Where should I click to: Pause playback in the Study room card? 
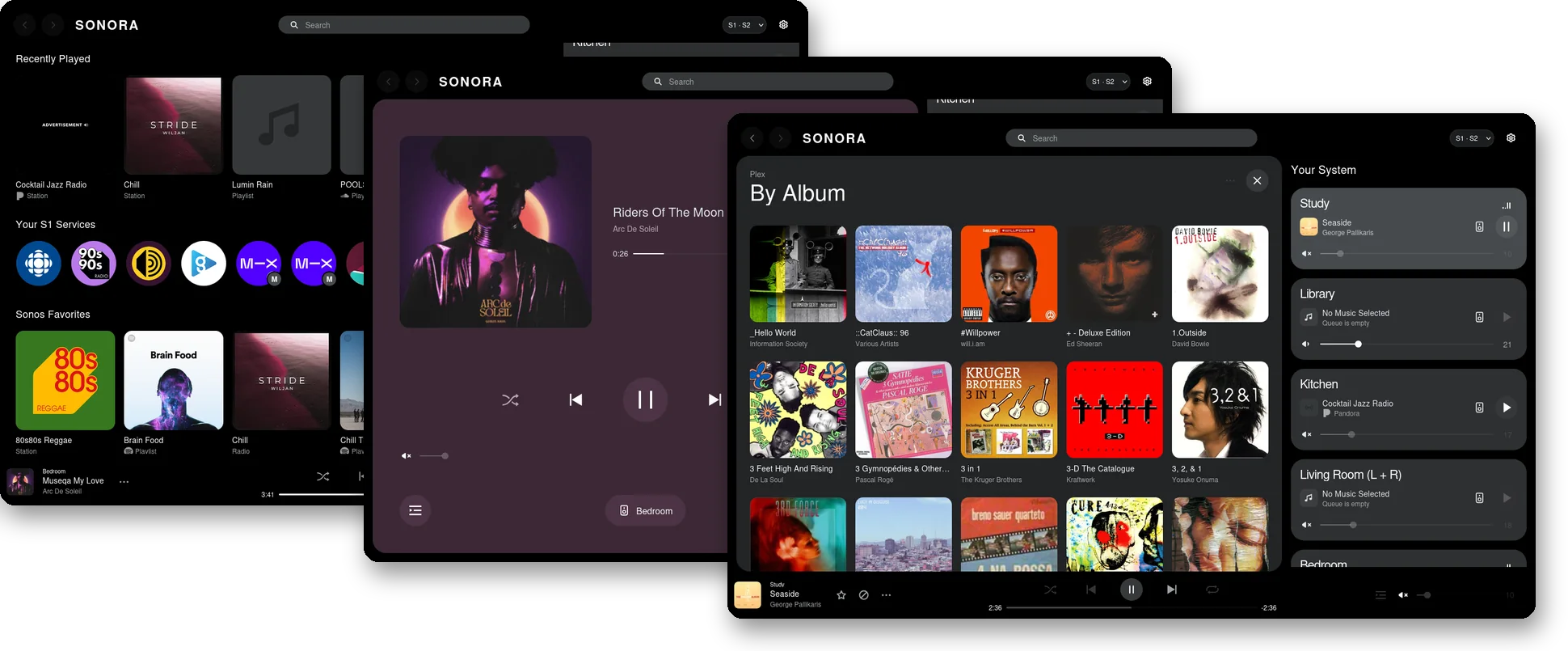1506,227
